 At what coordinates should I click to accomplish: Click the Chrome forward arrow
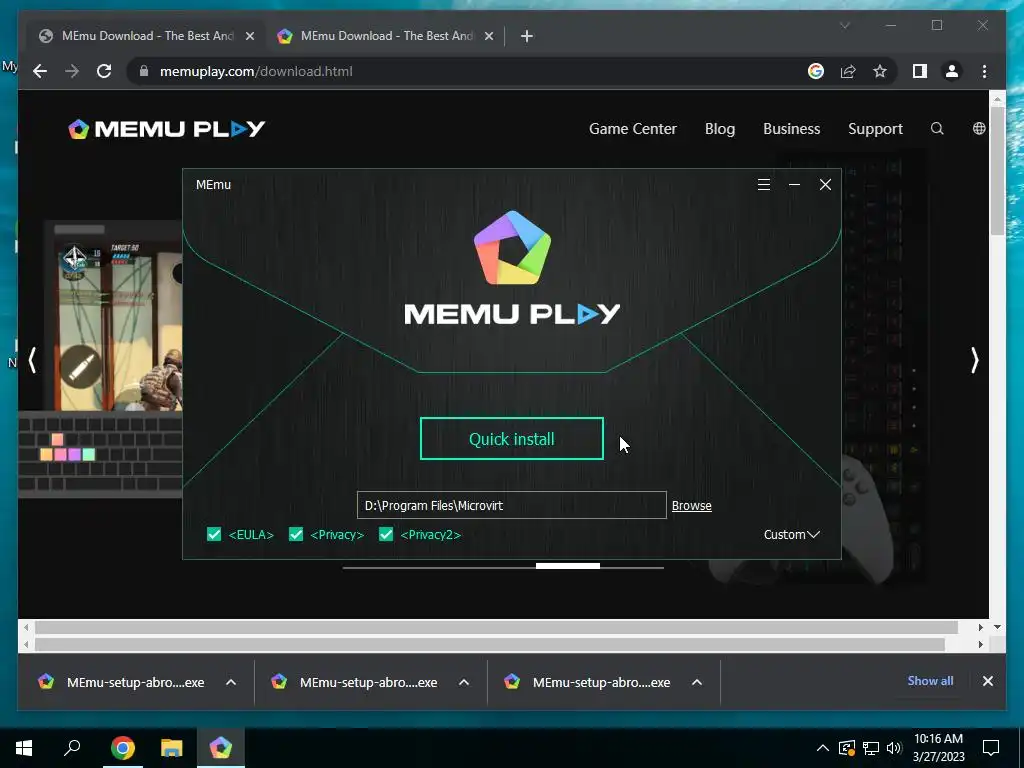pos(72,71)
